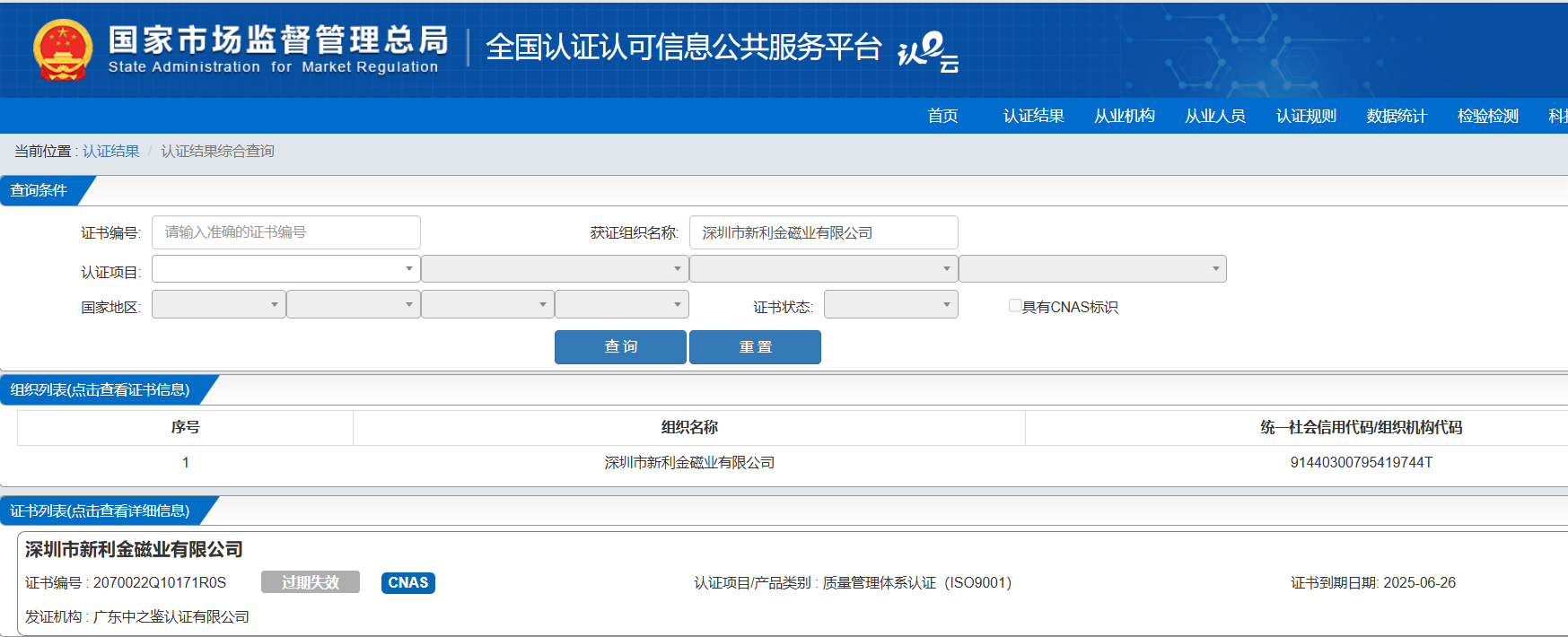Open the 证书状态 dropdown
Screen dimensions: 1568x637
tap(891, 304)
